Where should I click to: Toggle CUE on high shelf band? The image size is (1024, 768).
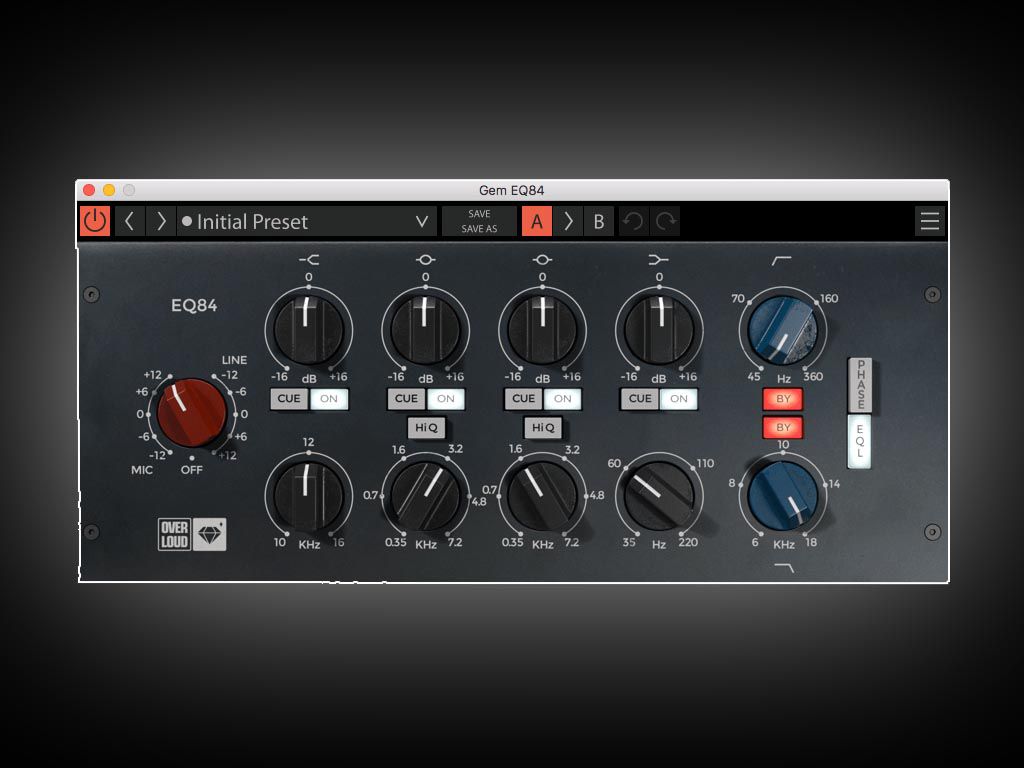(289, 398)
